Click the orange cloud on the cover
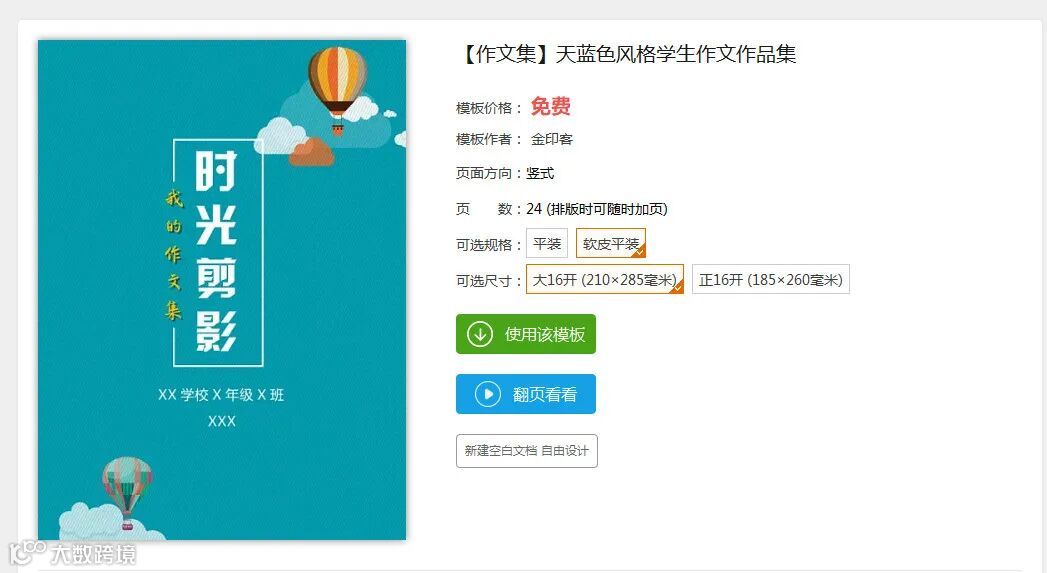 point(311,152)
